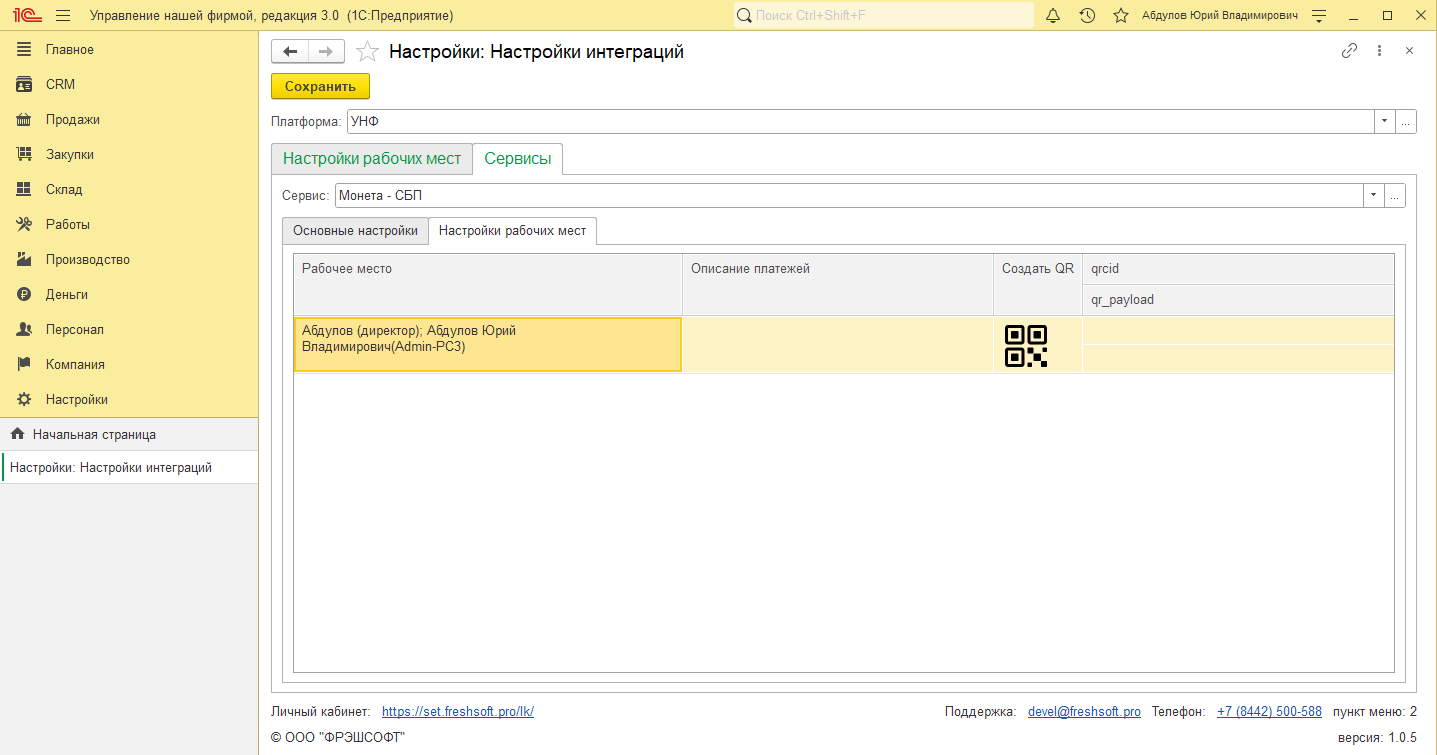This screenshot has width=1437, height=755.
Task: Expand the Платформа dropdown arrow
Action: [1384, 121]
